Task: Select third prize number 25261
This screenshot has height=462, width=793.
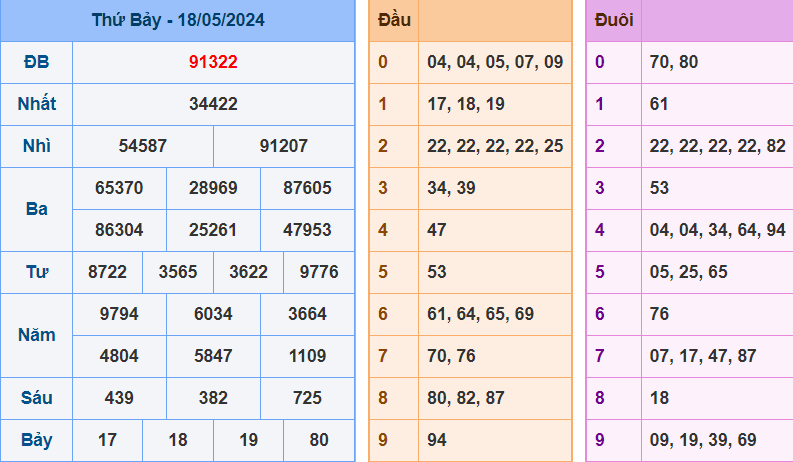Action: (x=213, y=230)
